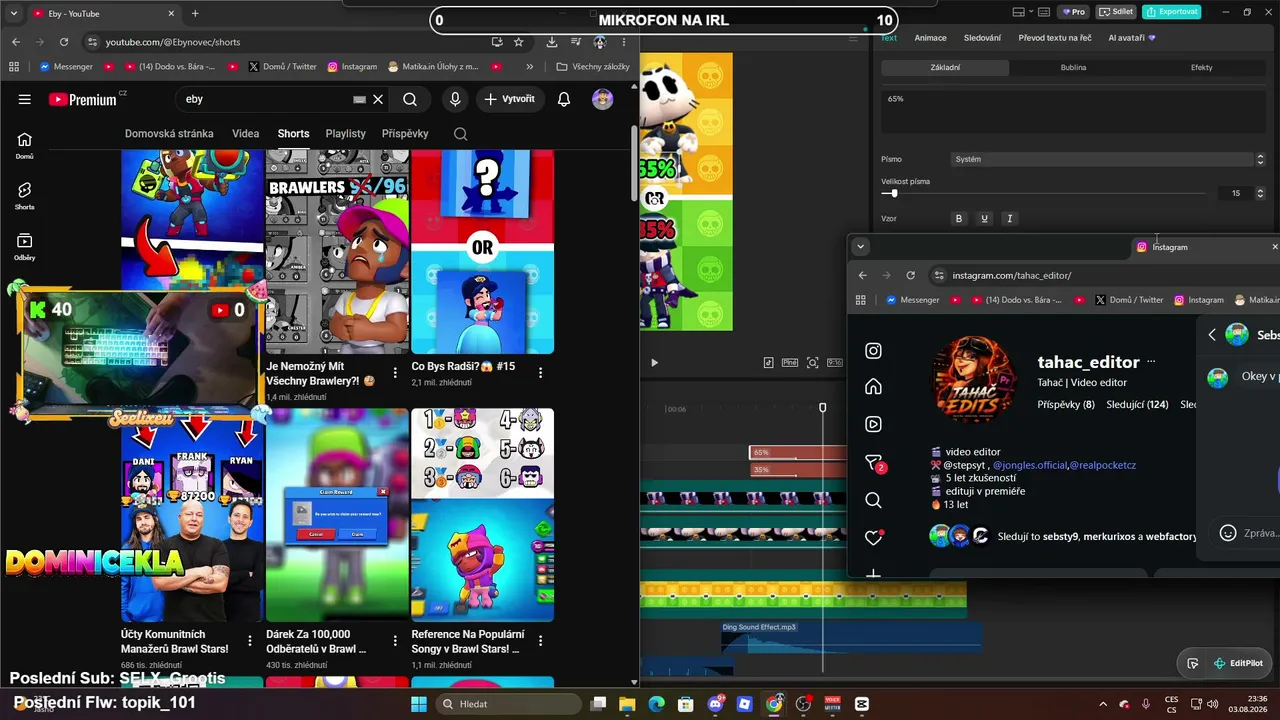This screenshot has height=720, width=1280.
Task: Switch to Playlisty channel tab
Action: click(x=346, y=134)
